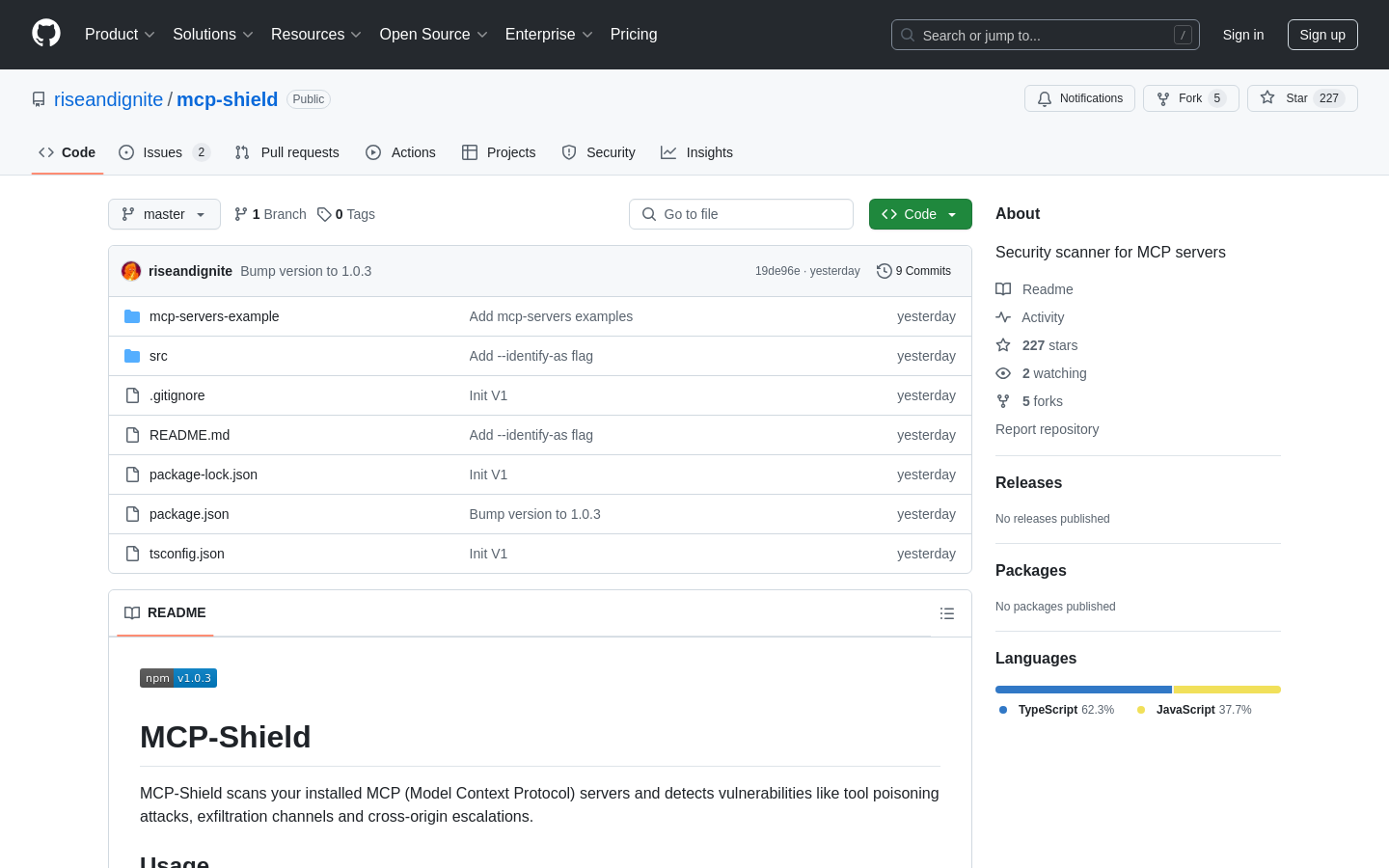Image resolution: width=1389 pixels, height=868 pixels.
Task: Open commit hash 19de96e
Action: coord(777,271)
